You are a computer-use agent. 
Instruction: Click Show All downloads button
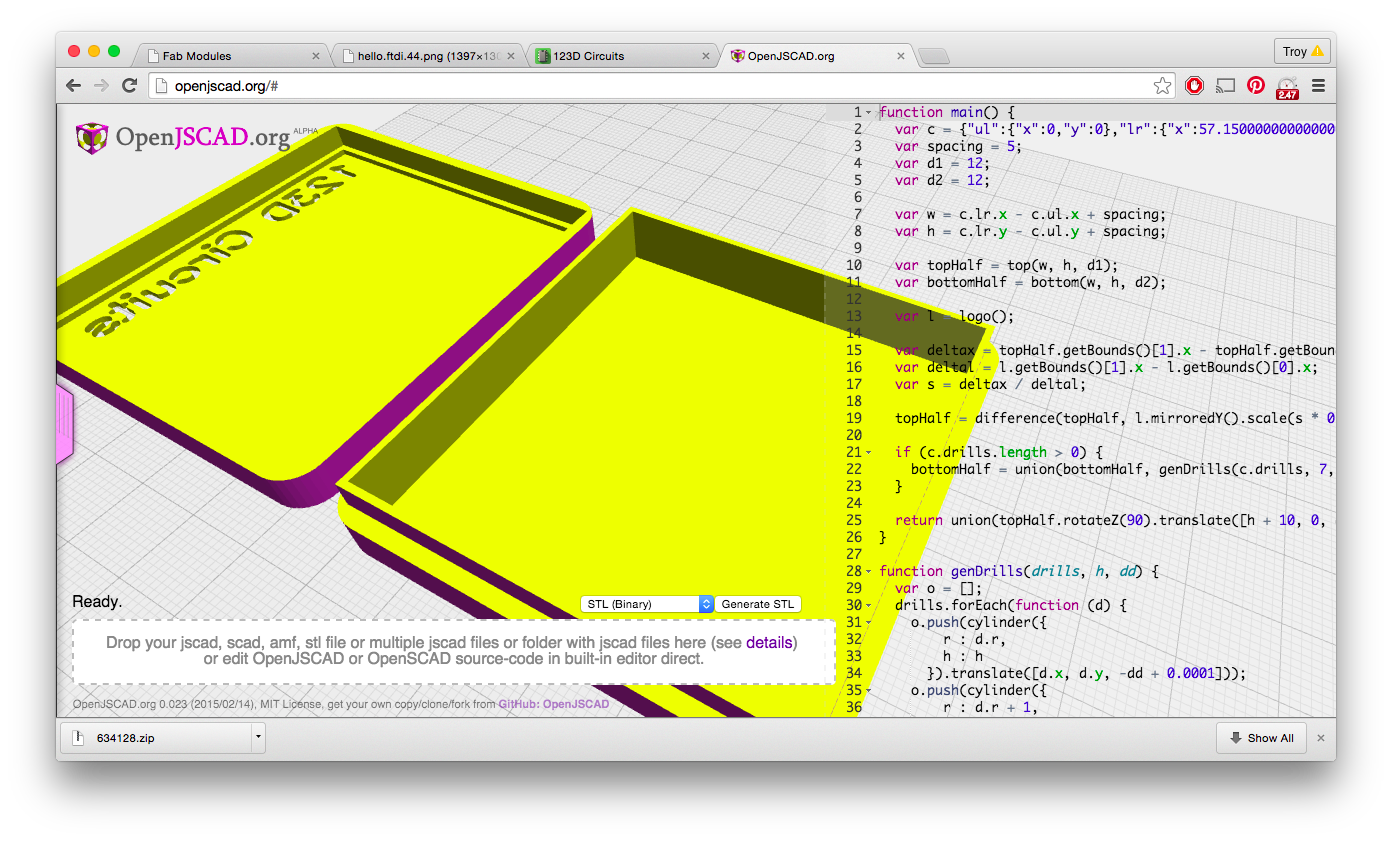pyautogui.click(x=1262, y=738)
